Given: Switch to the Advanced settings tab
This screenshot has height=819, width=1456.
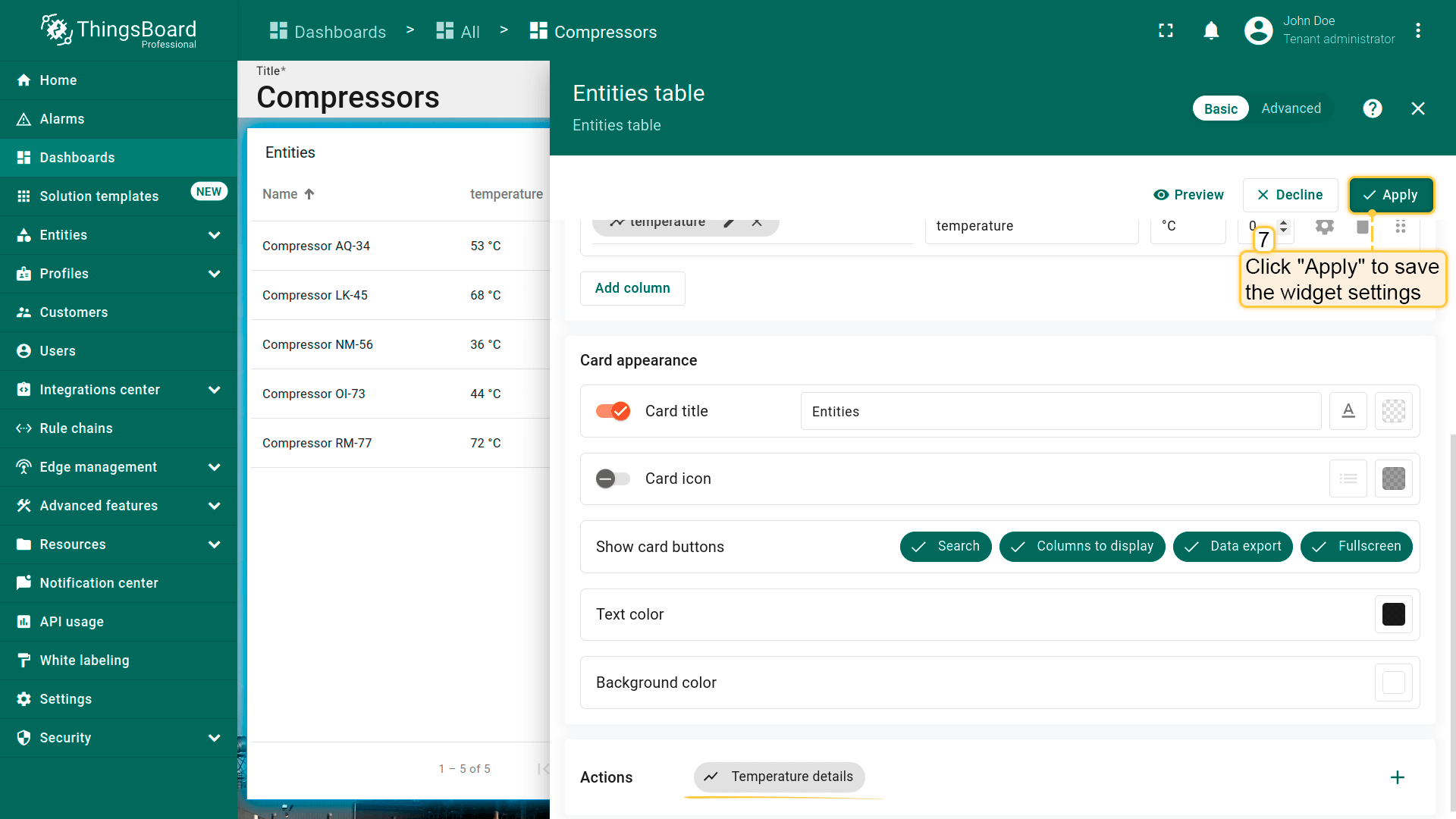Looking at the screenshot, I should pyautogui.click(x=1291, y=108).
